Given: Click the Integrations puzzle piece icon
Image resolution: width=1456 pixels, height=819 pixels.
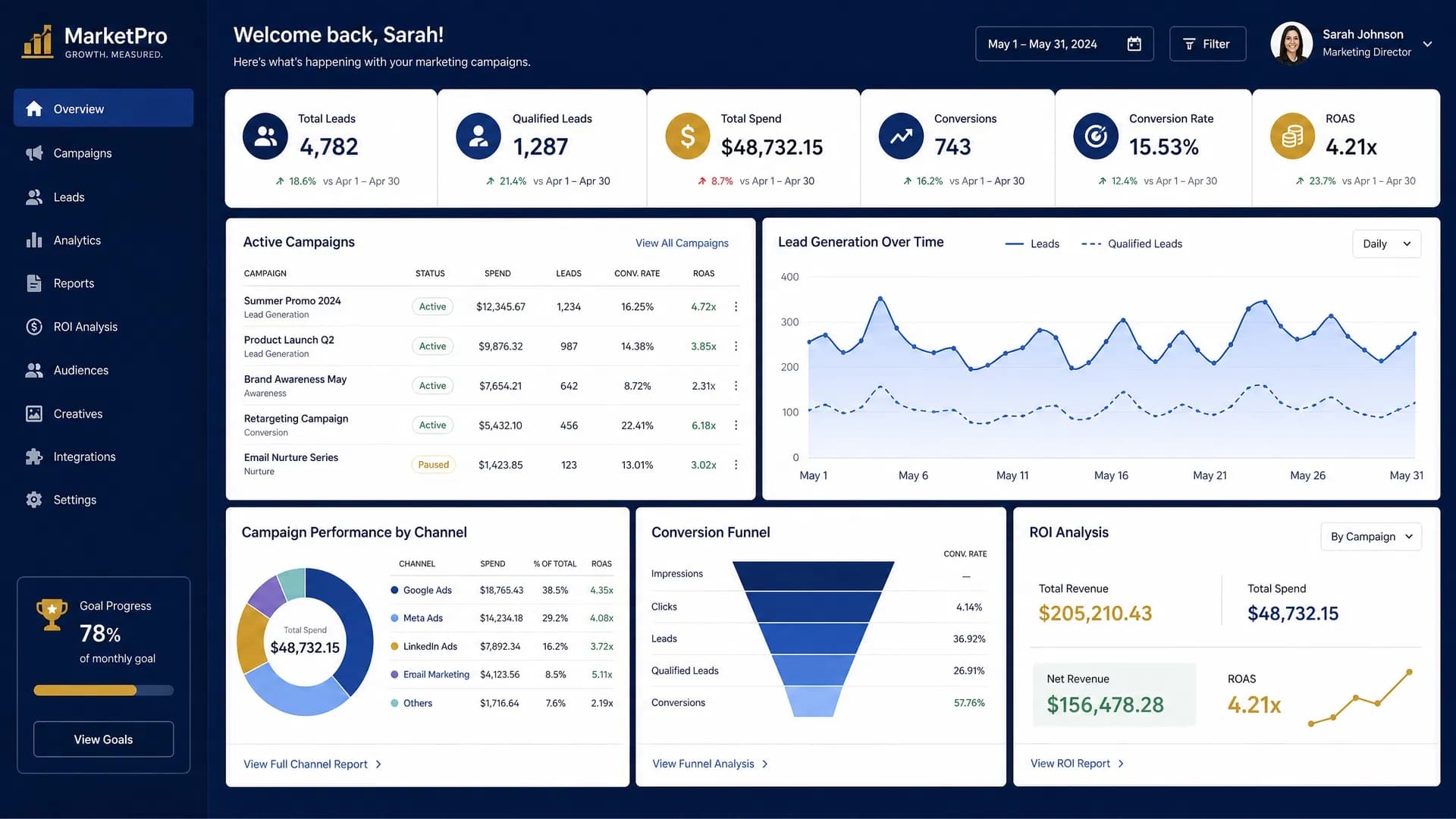Looking at the screenshot, I should point(34,457).
